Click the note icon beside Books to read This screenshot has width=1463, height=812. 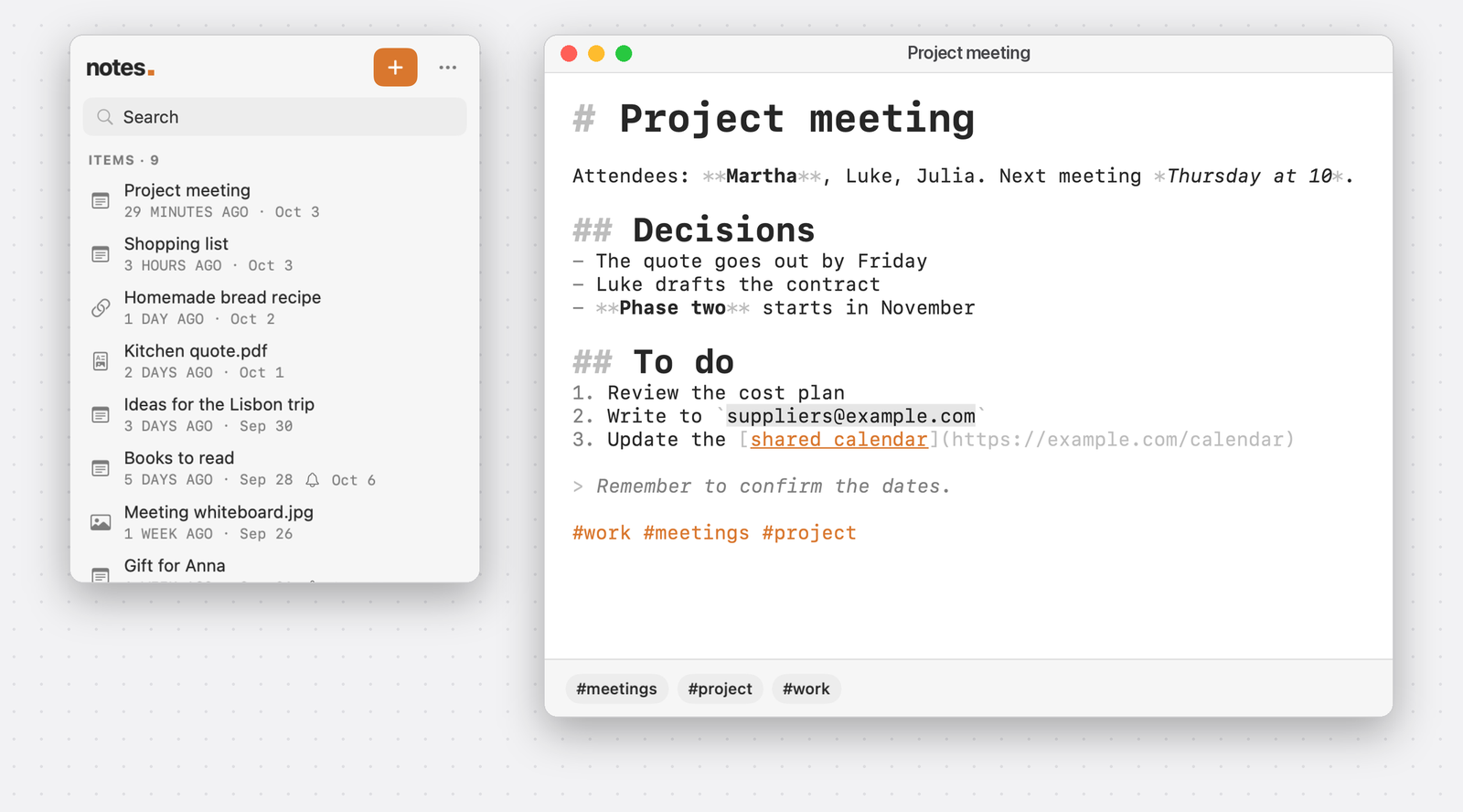click(x=101, y=468)
